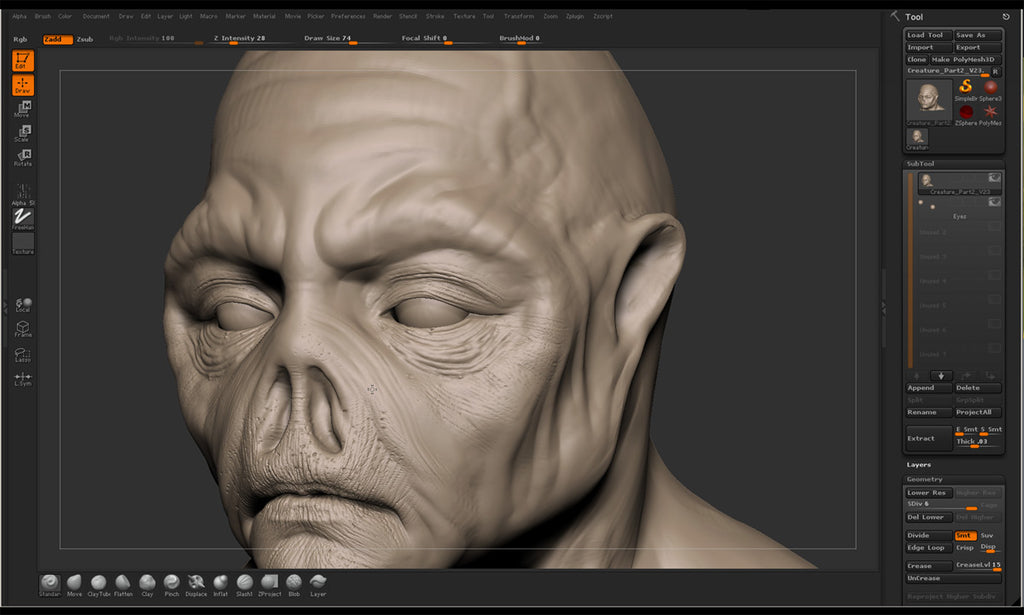Enable Zsub sculpting mode
Image resolution: width=1024 pixels, height=615 pixels.
tap(85, 39)
